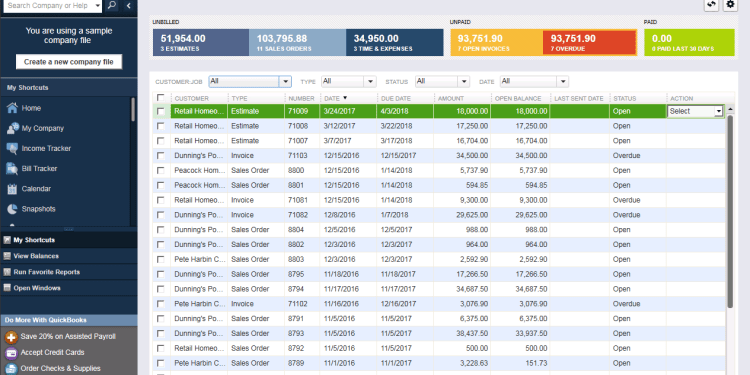Collapse the left sidebar arrow icon
This screenshot has width=750, height=375.
point(128,5)
